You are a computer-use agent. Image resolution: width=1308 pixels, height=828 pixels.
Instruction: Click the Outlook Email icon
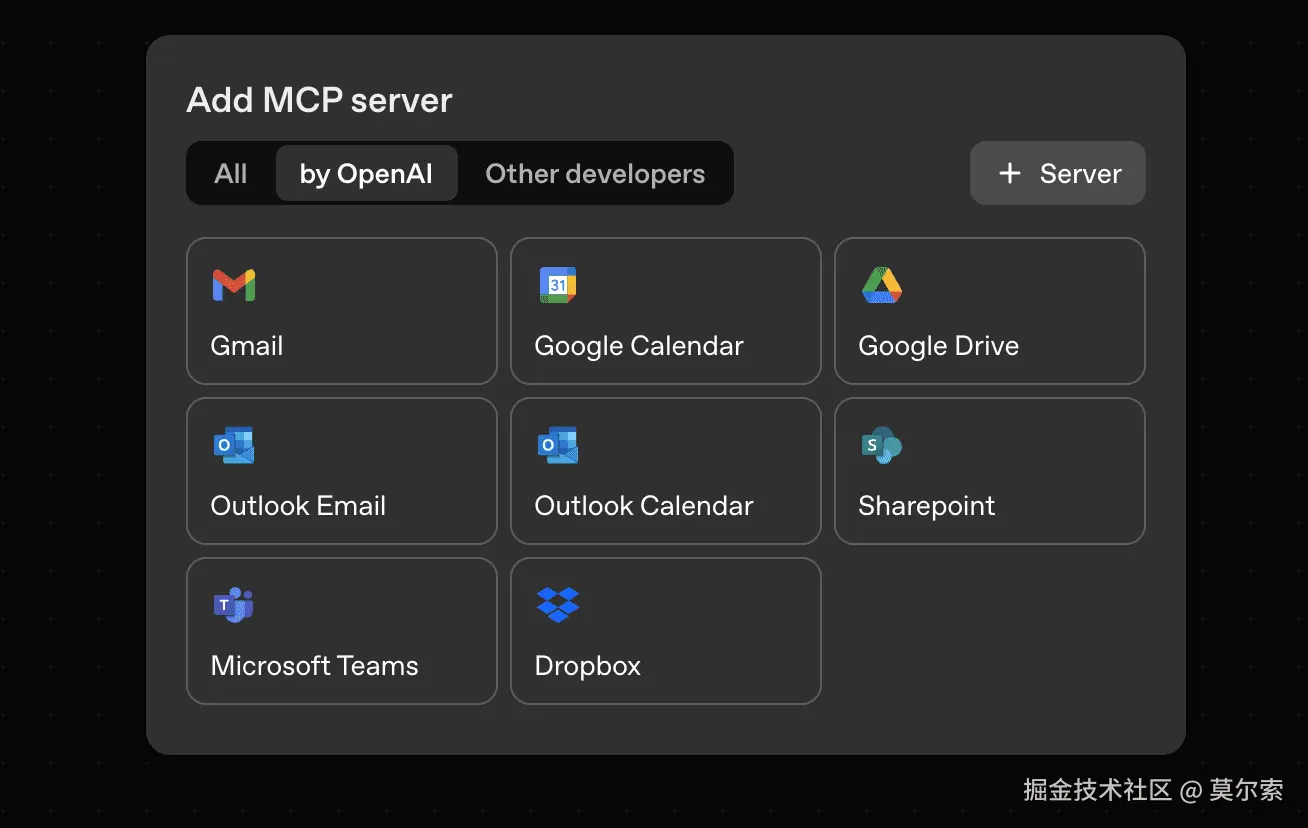pos(234,445)
